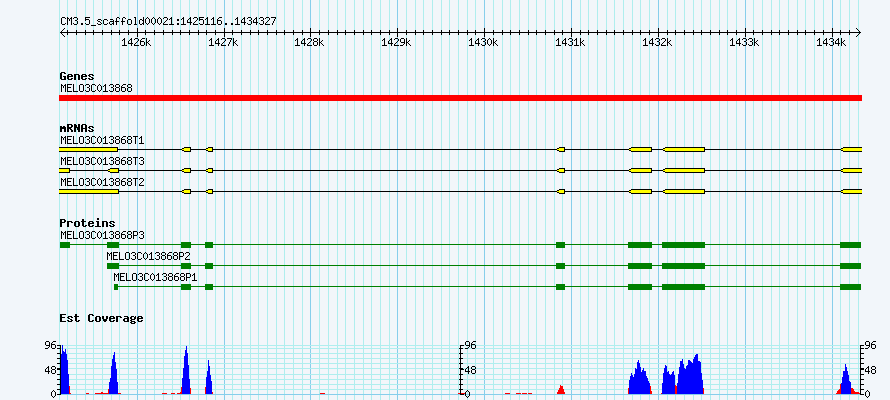The width and height of the screenshot is (890, 400).
Task: Click the 1434k ruler tick label
Action: (x=831, y=42)
